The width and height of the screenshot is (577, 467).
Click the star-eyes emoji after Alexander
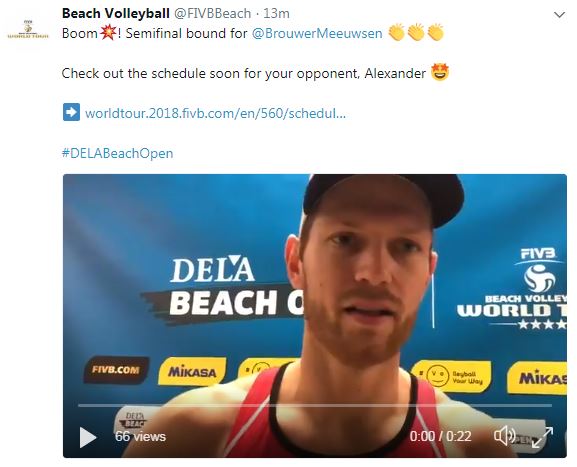(x=440, y=72)
